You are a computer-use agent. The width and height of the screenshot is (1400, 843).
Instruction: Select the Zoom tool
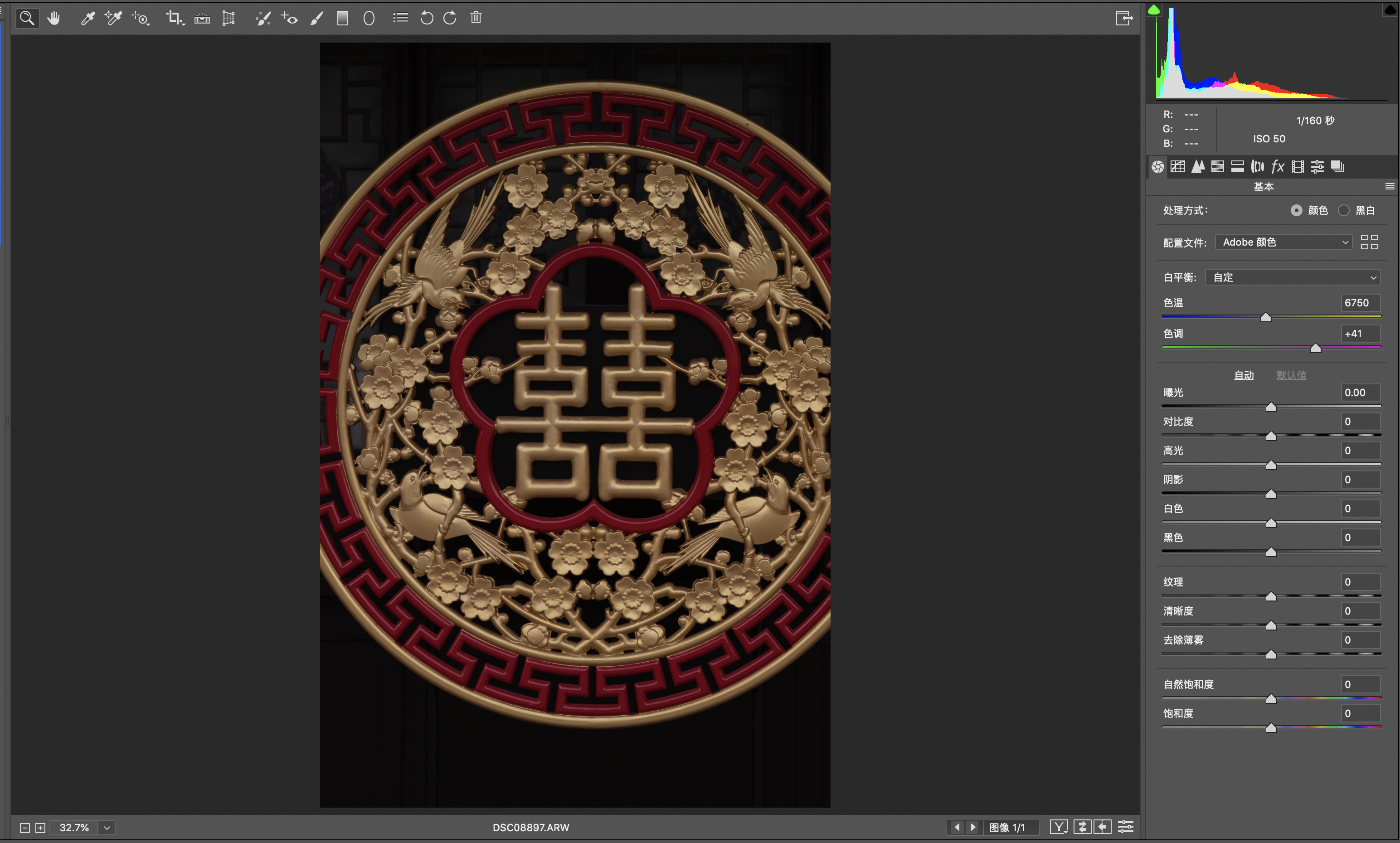coord(27,18)
